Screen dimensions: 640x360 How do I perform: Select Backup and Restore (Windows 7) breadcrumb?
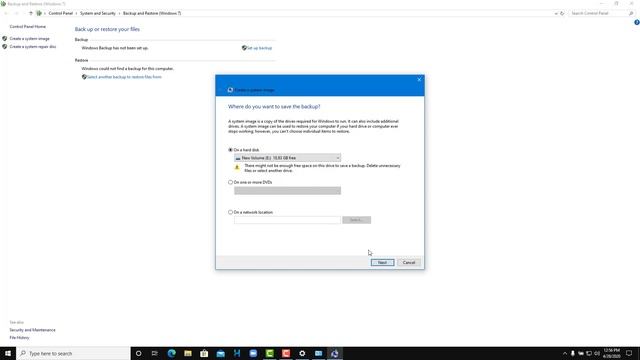(x=152, y=13)
